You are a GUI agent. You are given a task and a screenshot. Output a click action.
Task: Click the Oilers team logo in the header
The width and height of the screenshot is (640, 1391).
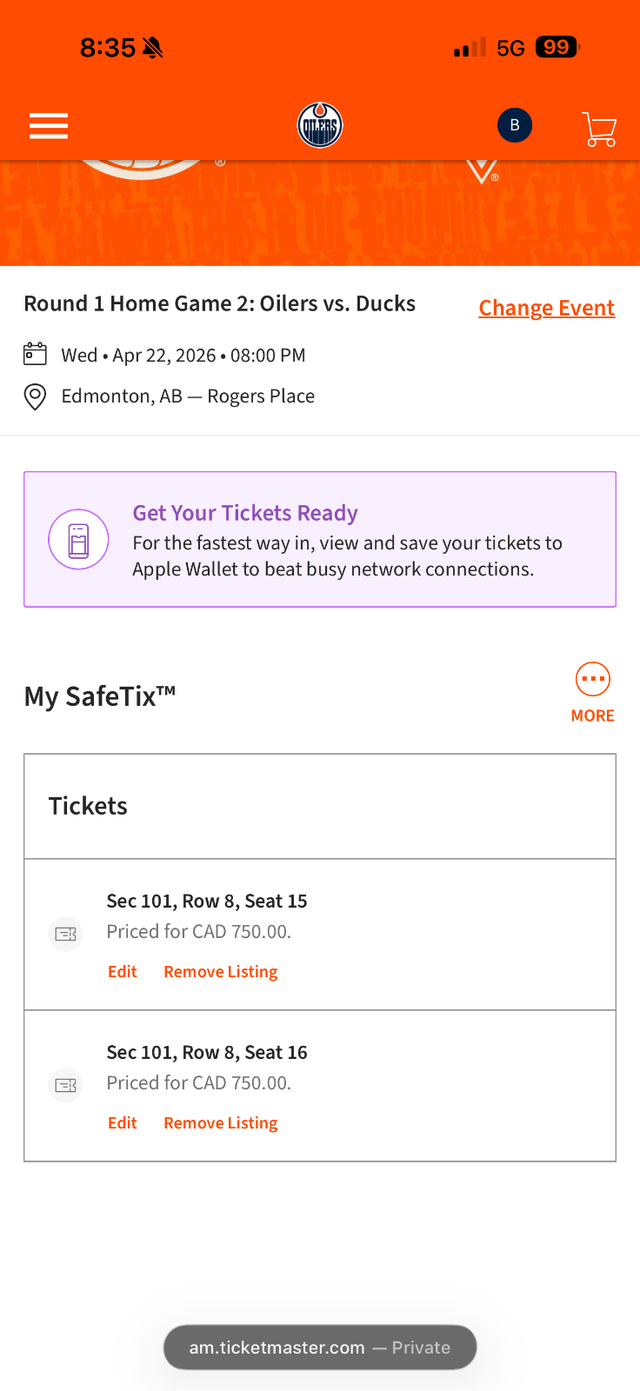pos(319,125)
